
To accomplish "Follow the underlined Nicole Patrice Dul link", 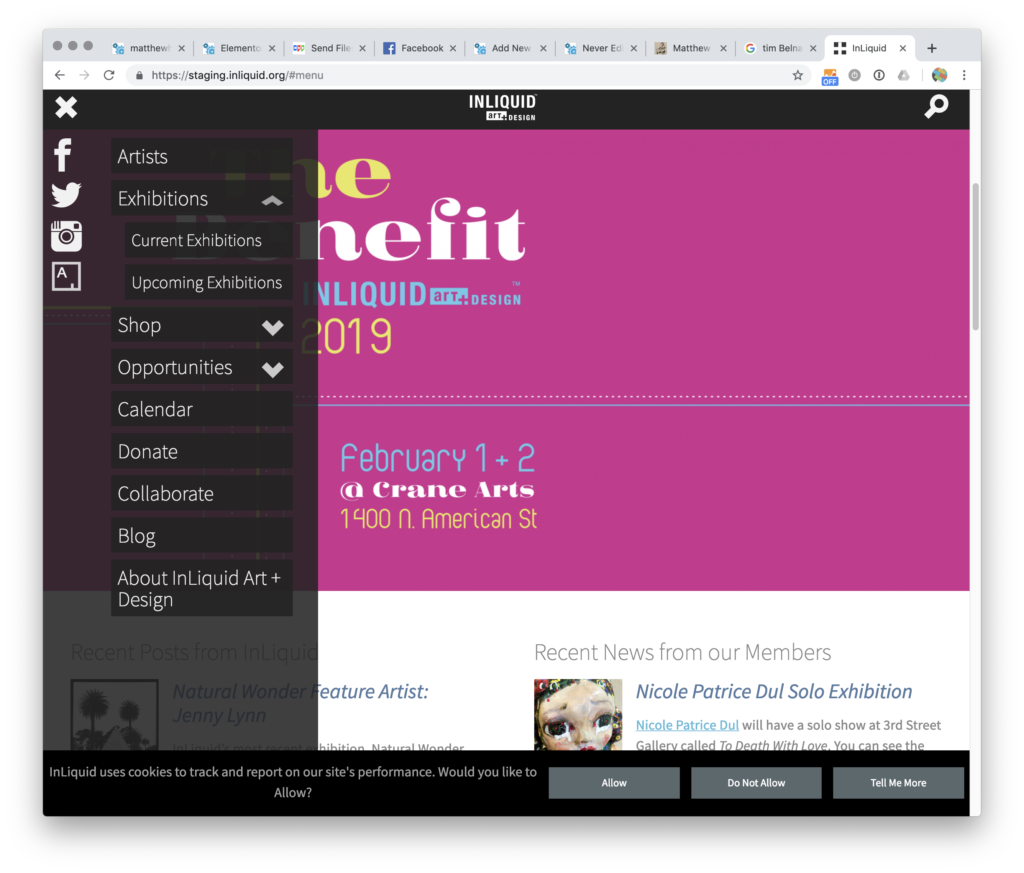I will coord(687,725).
